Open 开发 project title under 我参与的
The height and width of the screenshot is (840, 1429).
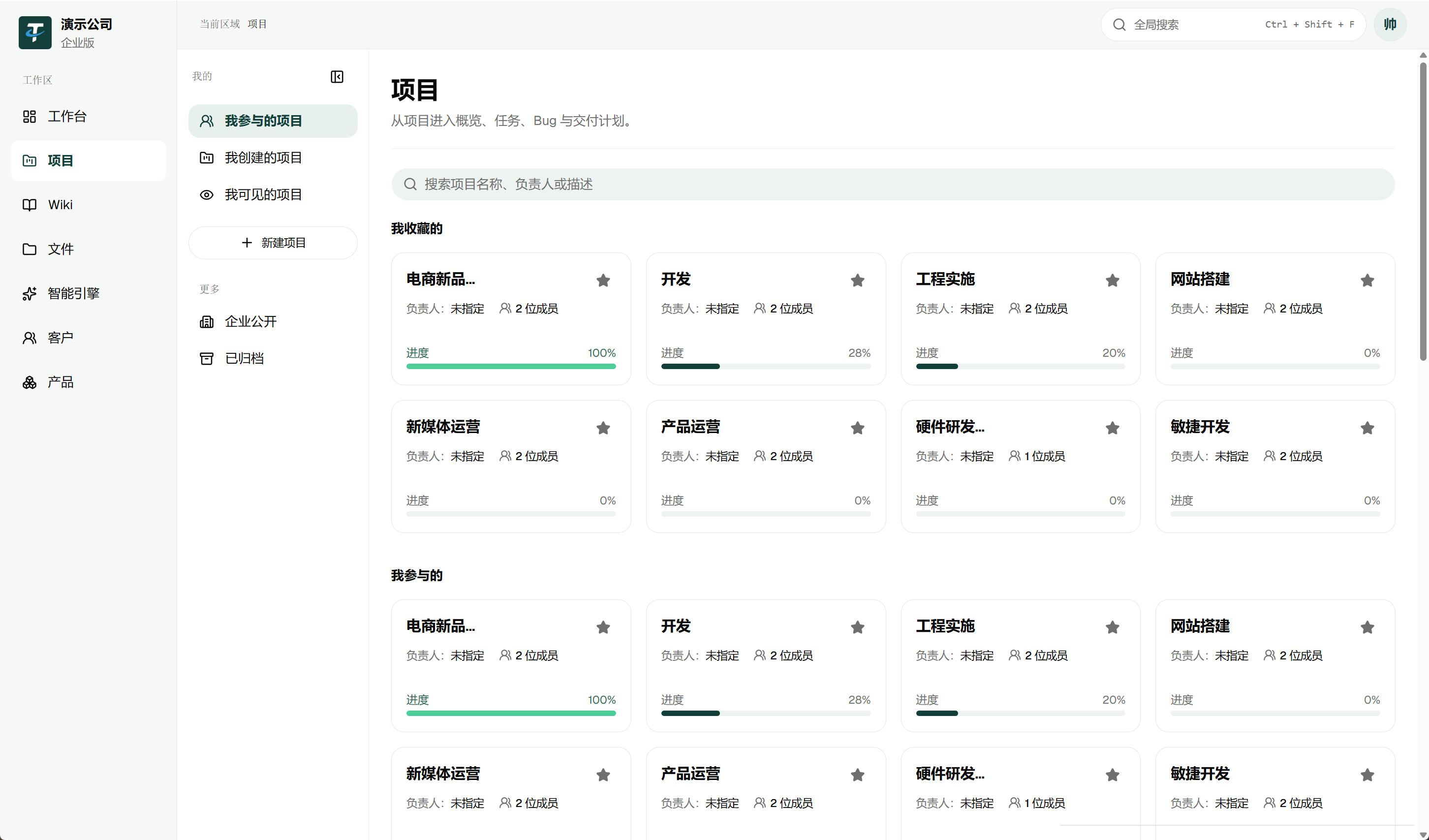675,625
